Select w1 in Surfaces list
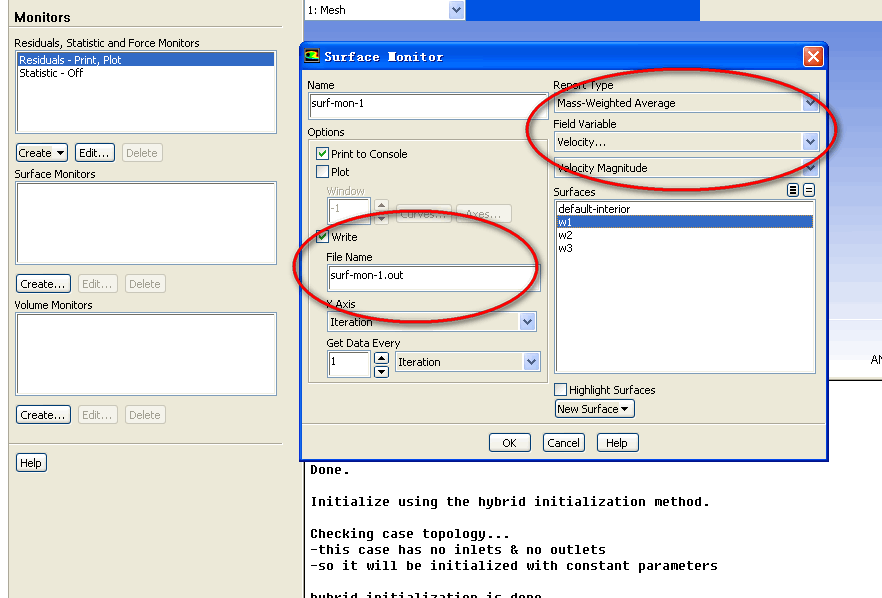The height and width of the screenshot is (598, 882). pyautogui.click(x=685, y=222)
